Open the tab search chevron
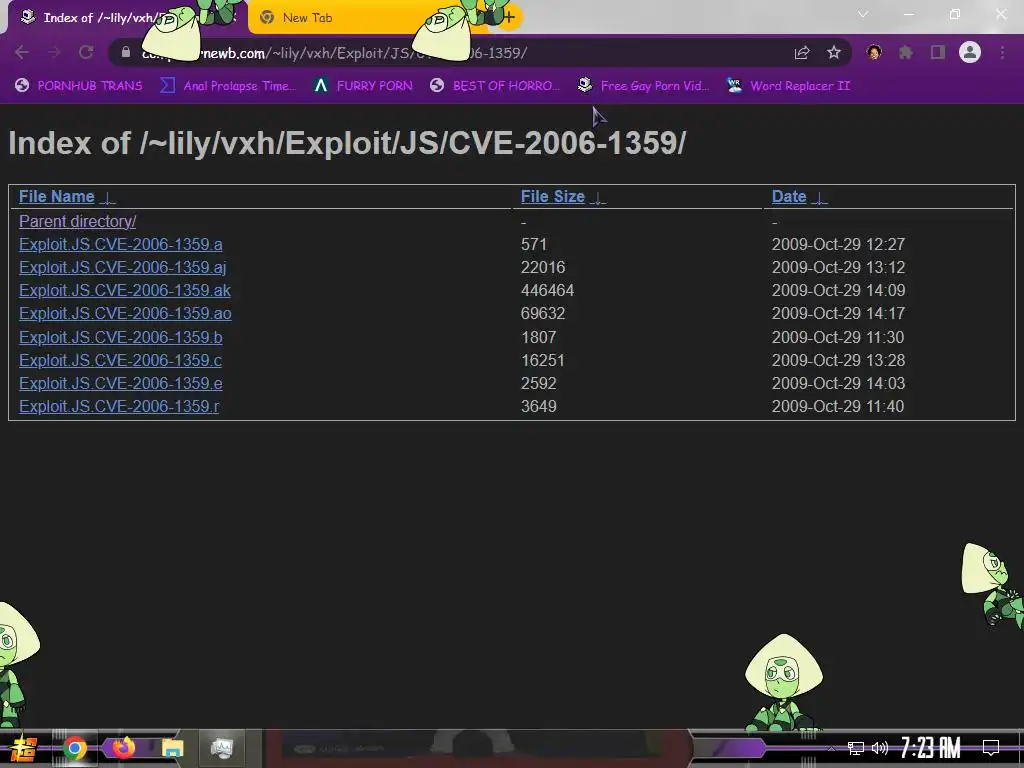This screenshot has height=768, width=1024. click(x=863, y=14)
